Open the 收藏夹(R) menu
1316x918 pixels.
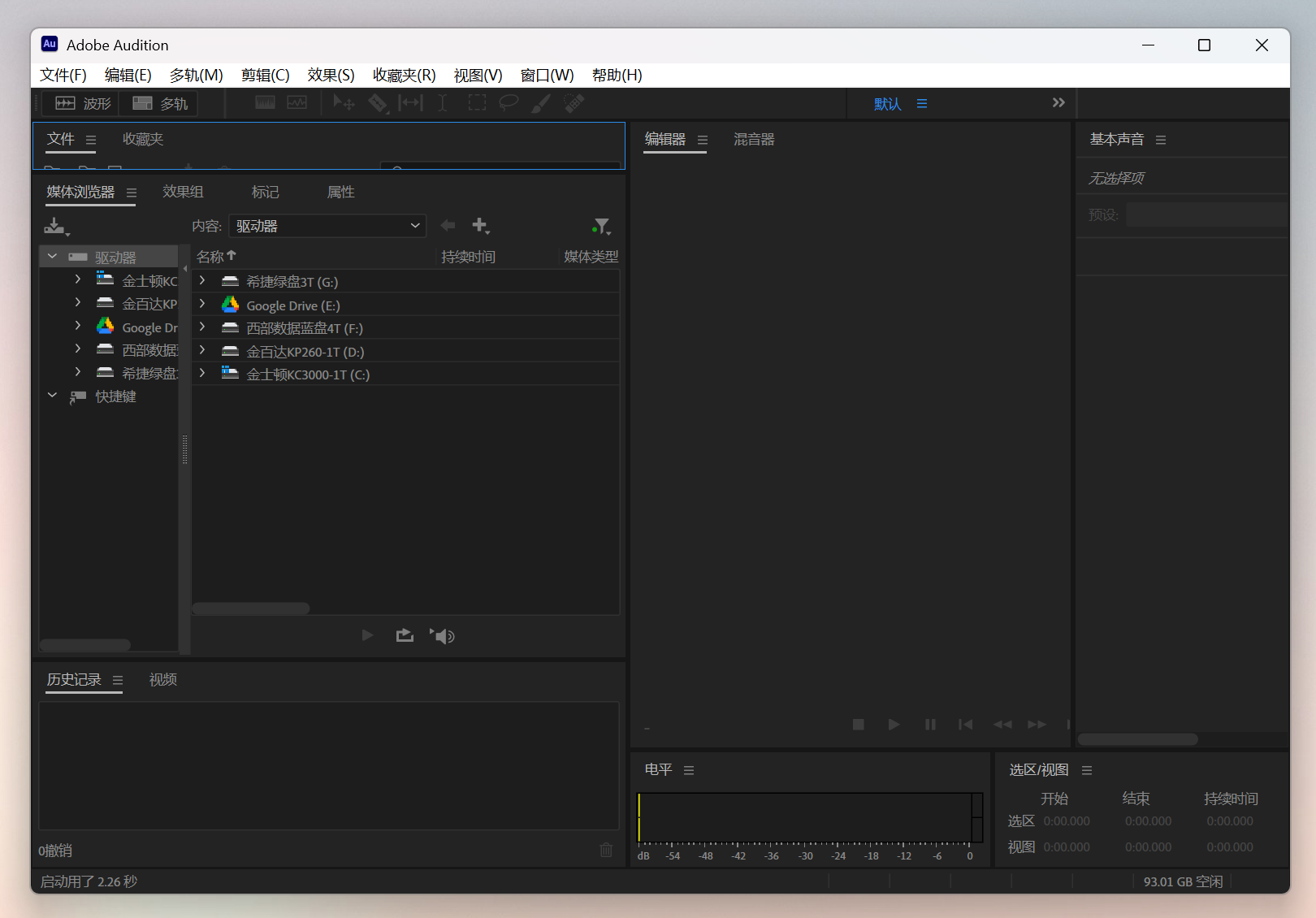click(x=405, y=75)
